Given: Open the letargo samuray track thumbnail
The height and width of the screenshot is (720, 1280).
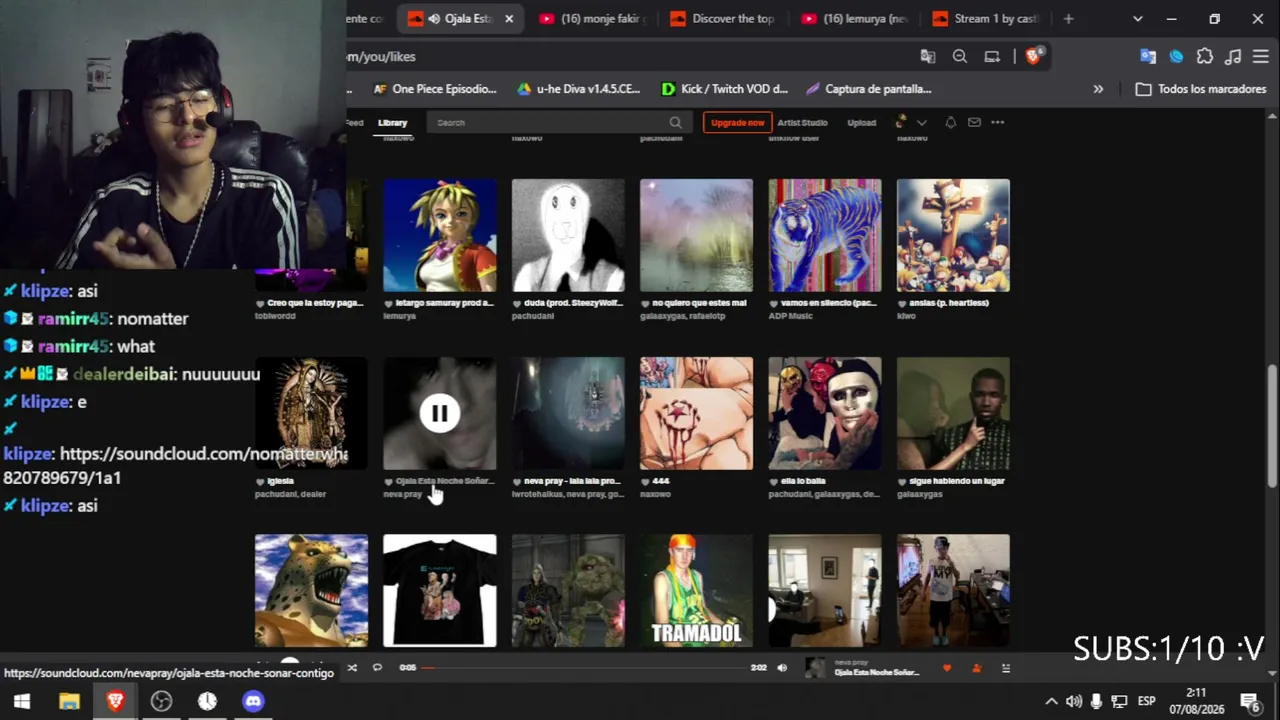Looking at the screenshot, I should coord(440,236).
